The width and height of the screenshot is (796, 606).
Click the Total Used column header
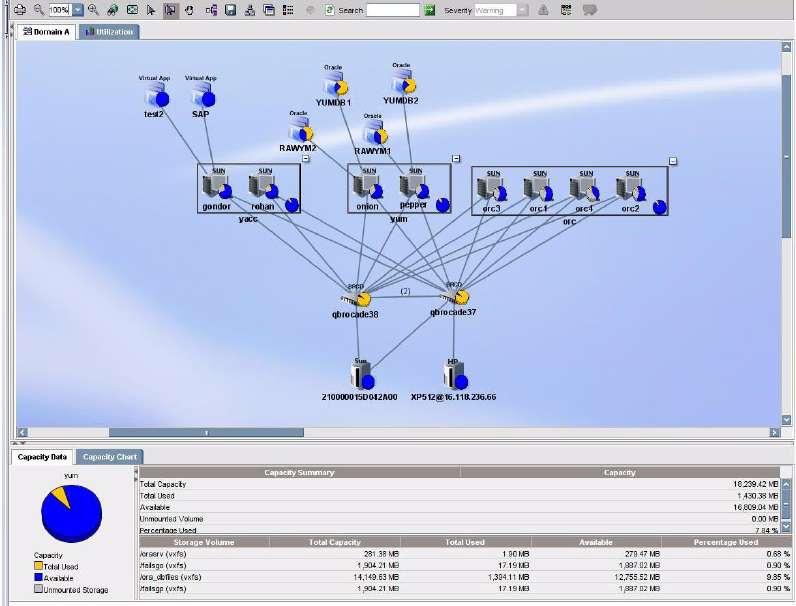coord(466,542)
